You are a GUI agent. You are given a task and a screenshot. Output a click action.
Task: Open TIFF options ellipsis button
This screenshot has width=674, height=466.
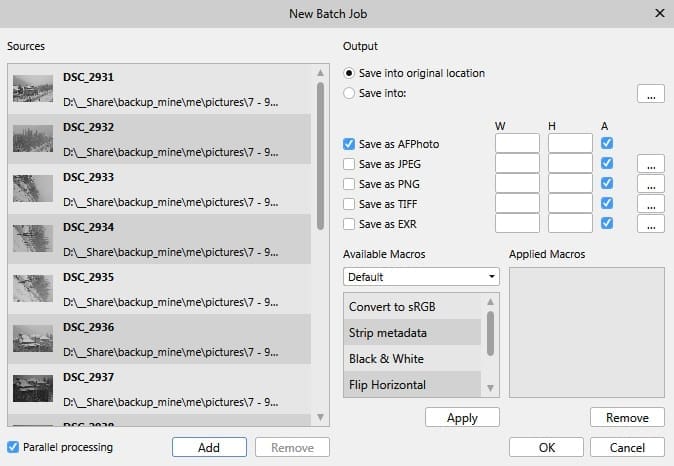[651, 204]
